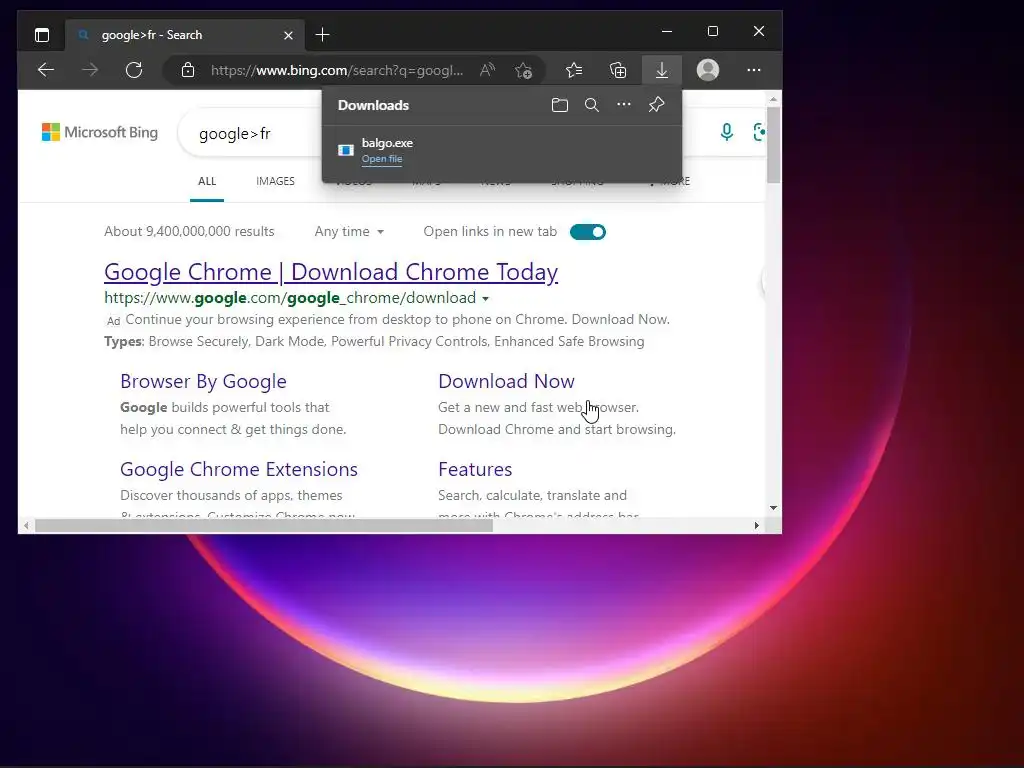Click balgo.exe file icon

tap(345, 150)
